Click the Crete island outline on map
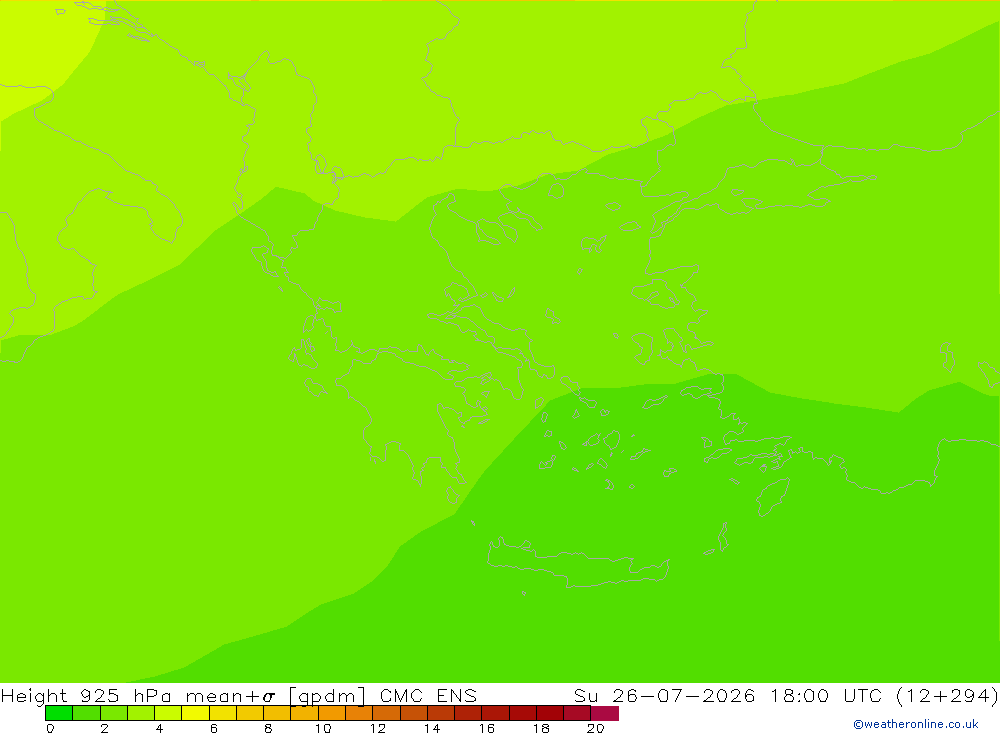The width and height of the screenshot is (1000, 733). coord(578,562)
